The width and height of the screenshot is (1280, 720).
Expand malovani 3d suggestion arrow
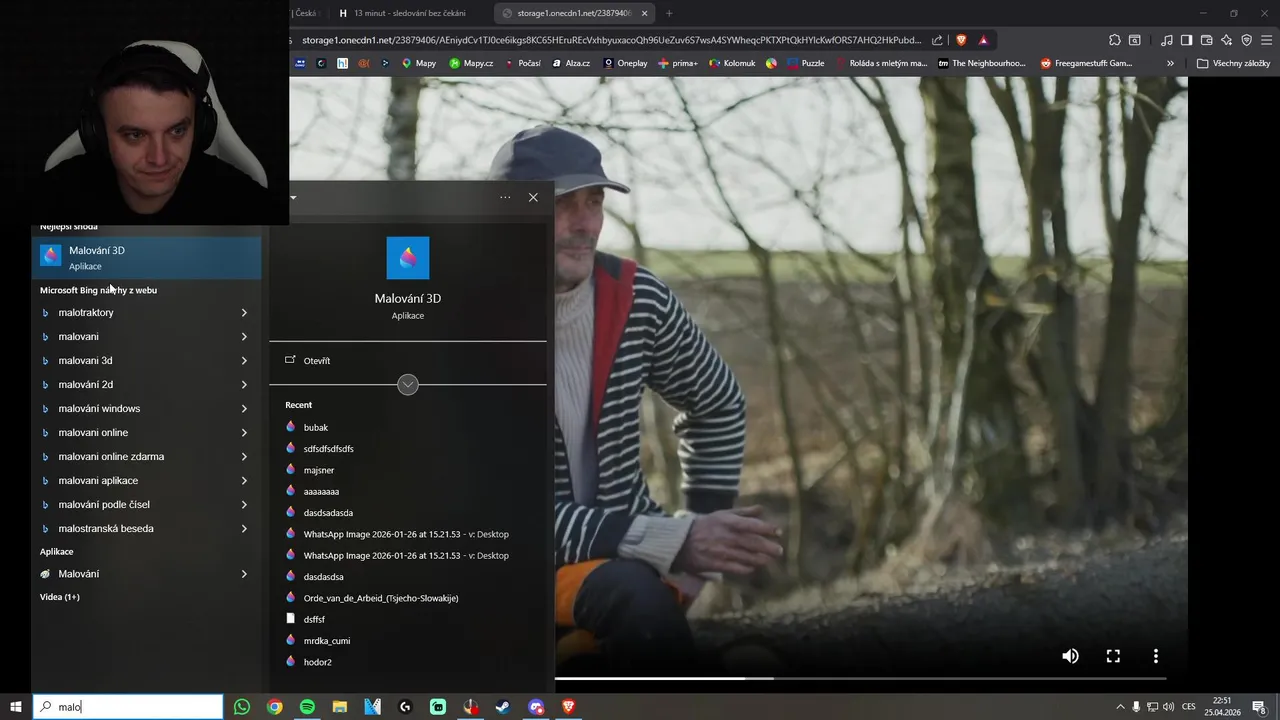[x=244, y=361]
